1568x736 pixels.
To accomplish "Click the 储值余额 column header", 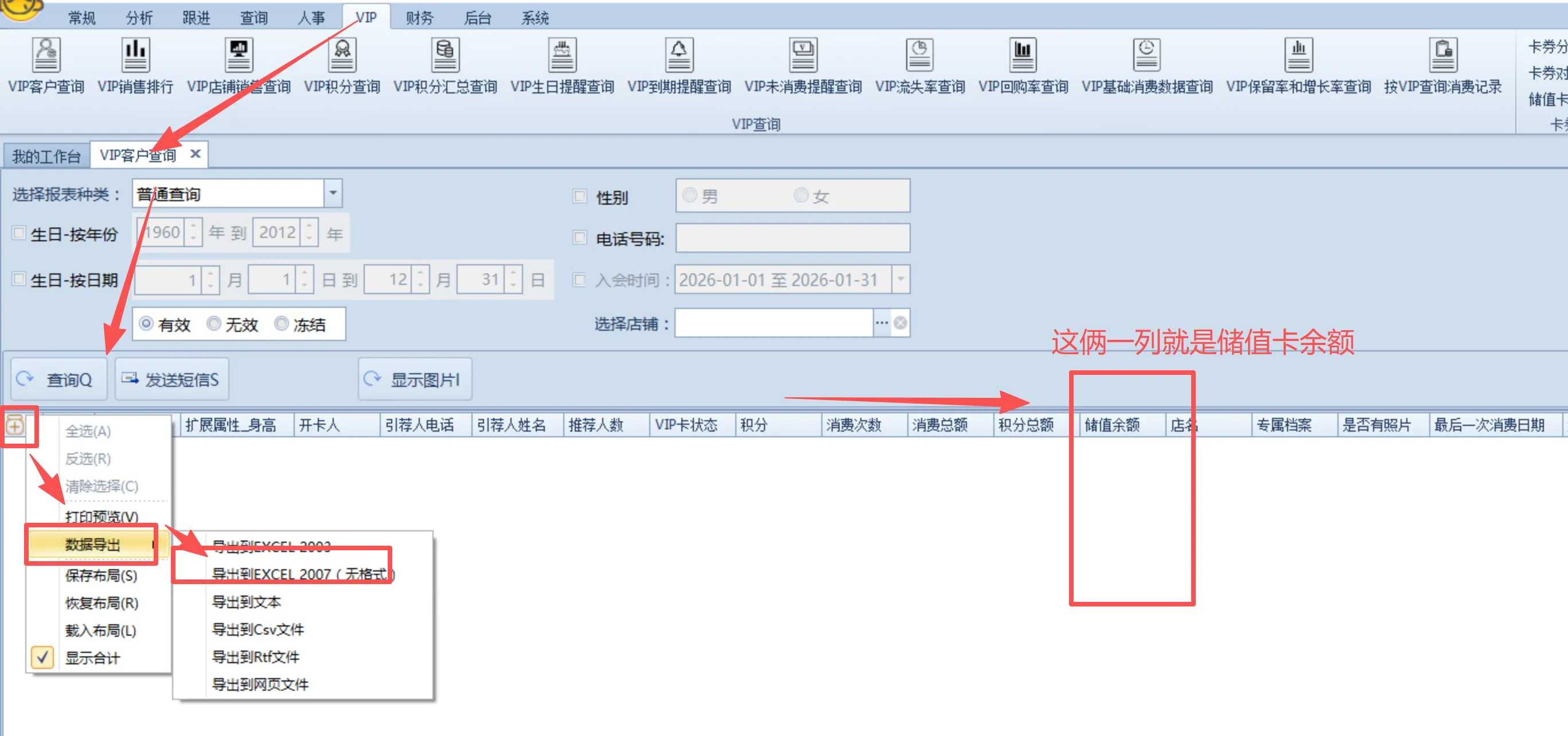I will point(1111,425).
